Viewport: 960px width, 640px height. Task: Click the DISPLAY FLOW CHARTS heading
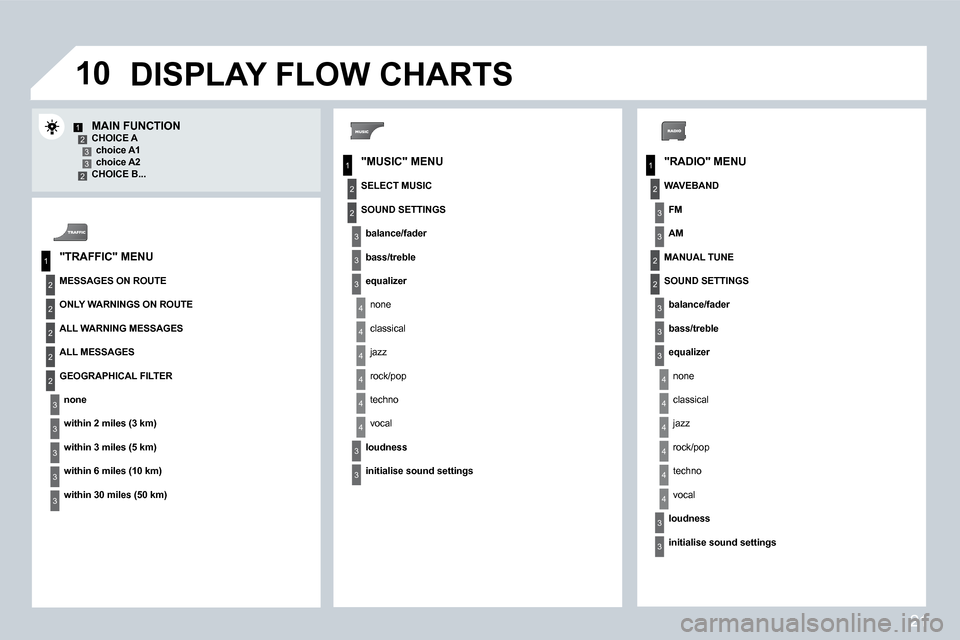coord(321,74)
